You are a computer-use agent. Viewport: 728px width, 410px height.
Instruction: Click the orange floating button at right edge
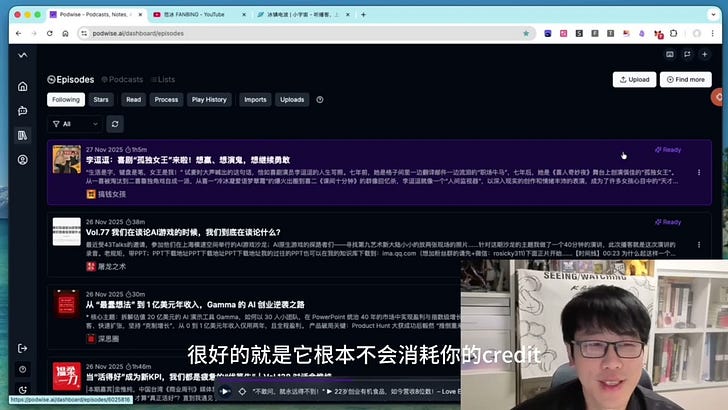(x=718, y=97)
